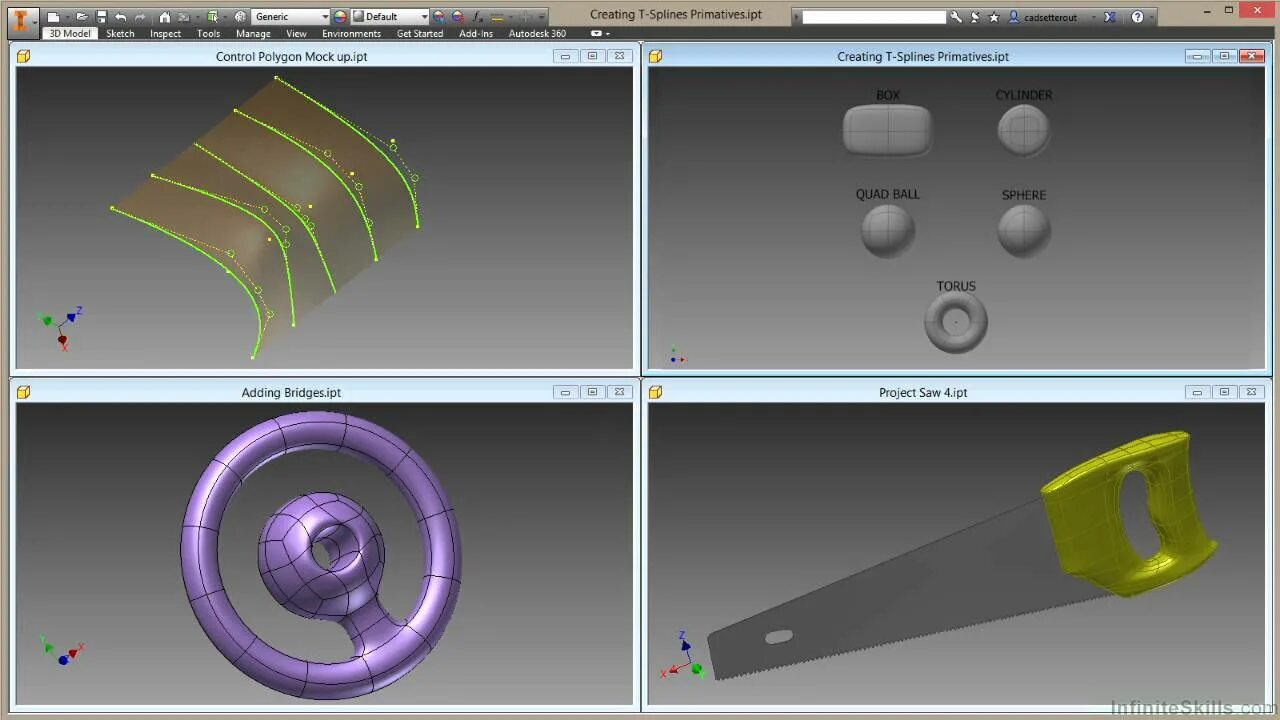
Task: Select the BOX primitive model
Action: tap(887, 130)
